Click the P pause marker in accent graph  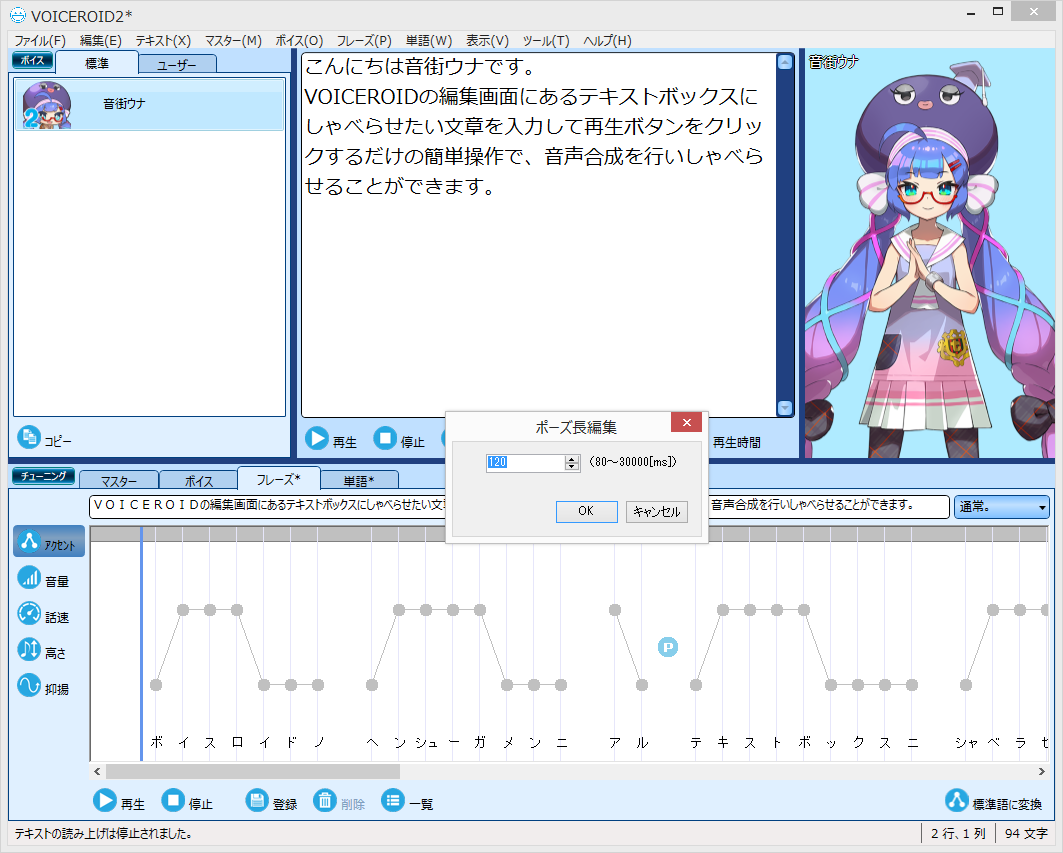tap(668, 648)
